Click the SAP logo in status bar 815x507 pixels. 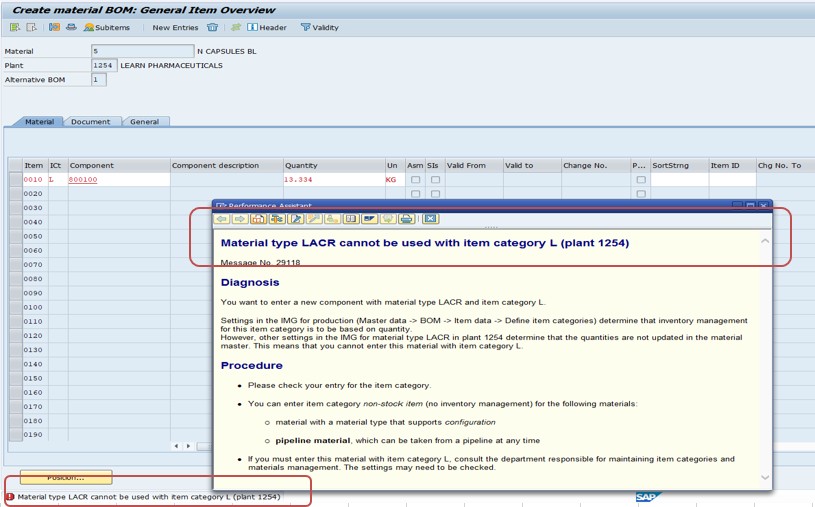pyautogui.click(x=648, y=497)
